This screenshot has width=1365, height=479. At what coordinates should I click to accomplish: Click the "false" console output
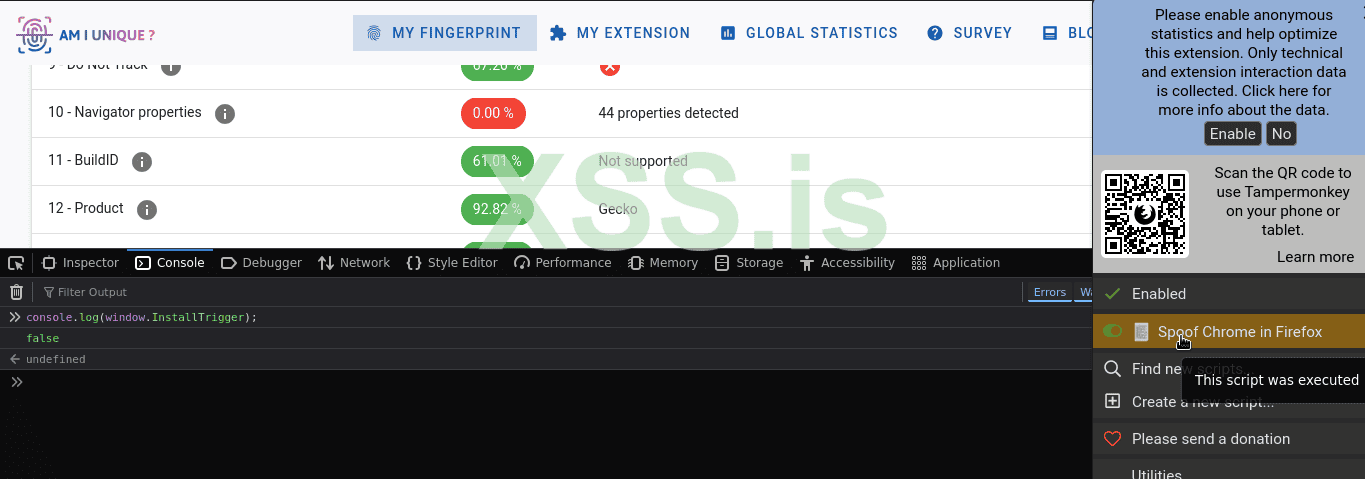click(42, 338)
